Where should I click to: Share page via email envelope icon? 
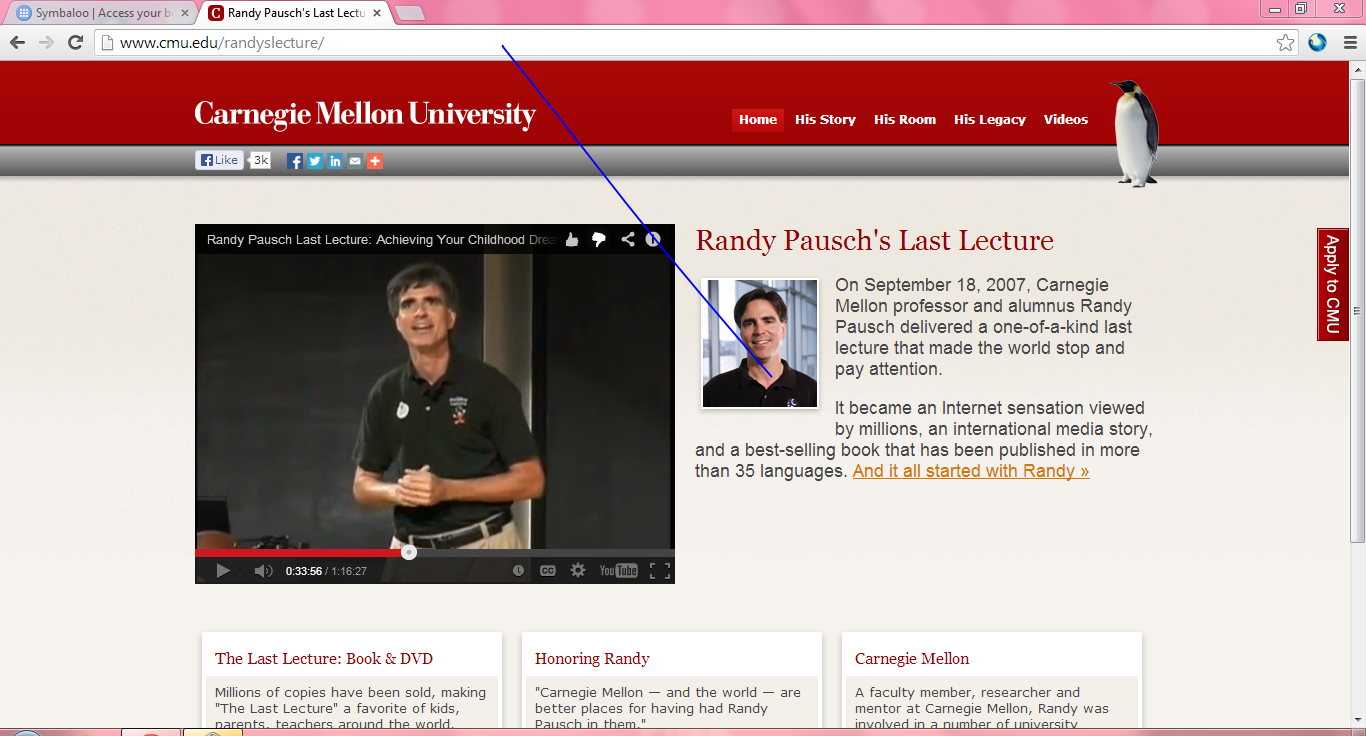pyautogui.click(x=355, y=161)
